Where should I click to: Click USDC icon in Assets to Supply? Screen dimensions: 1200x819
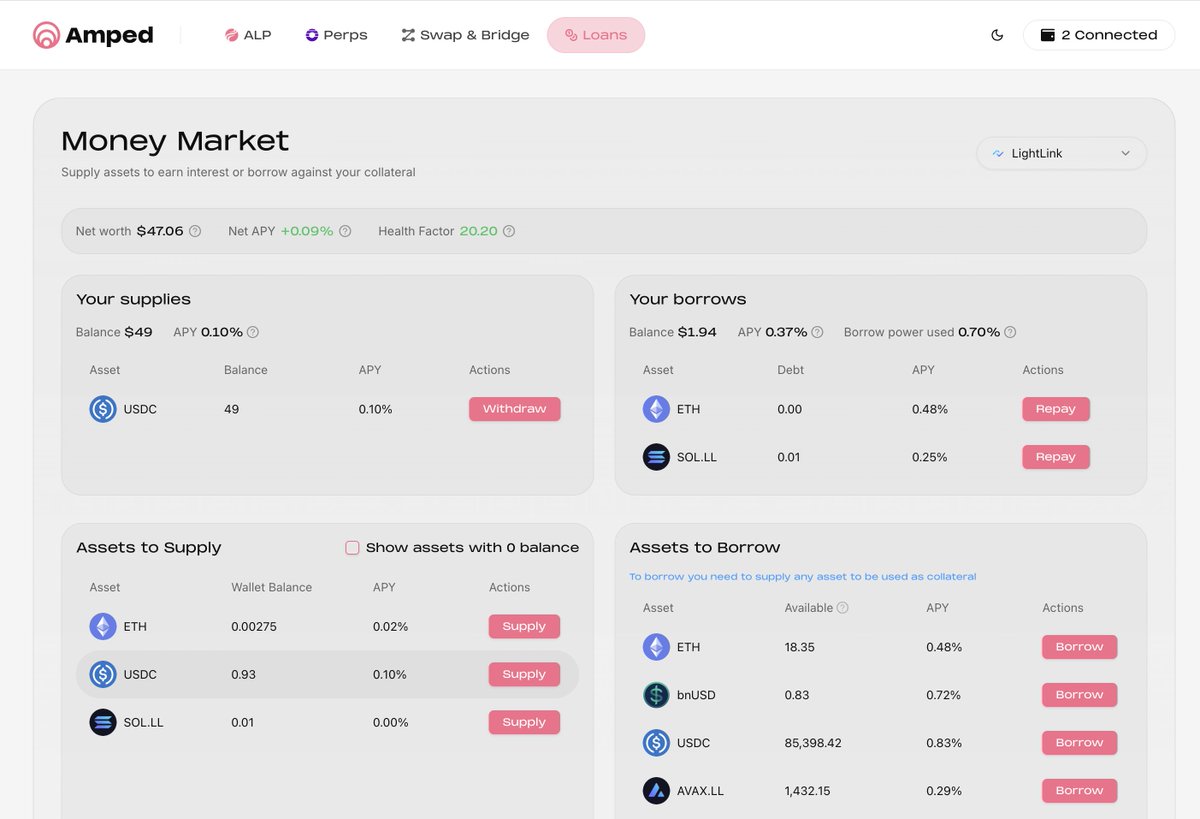coord(103,674)
